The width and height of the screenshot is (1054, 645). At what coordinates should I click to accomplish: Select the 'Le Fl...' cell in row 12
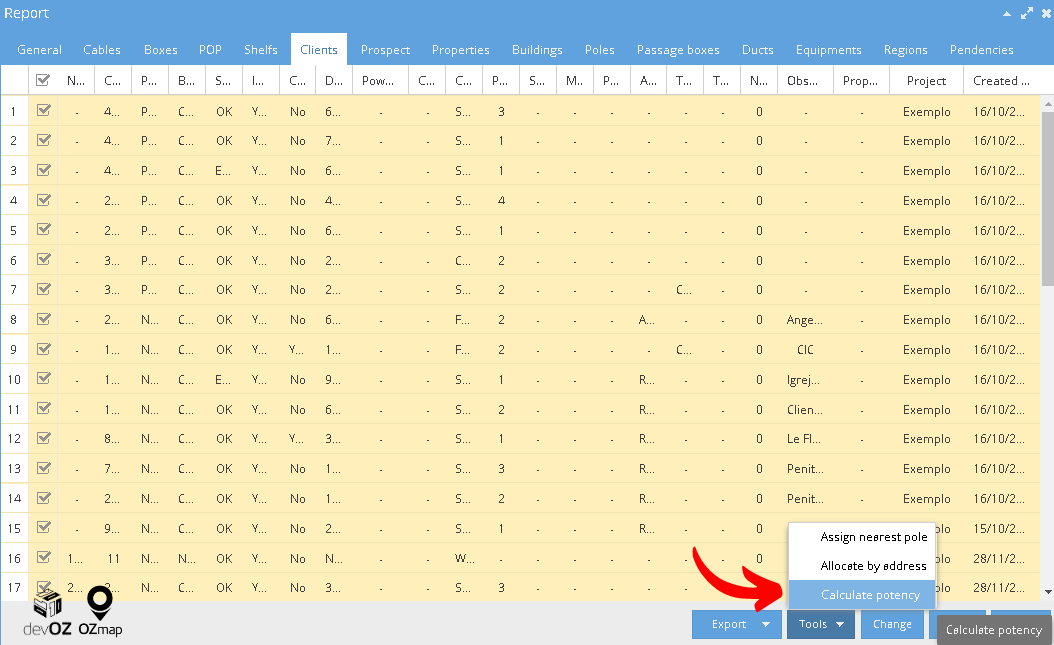point(805,439)
